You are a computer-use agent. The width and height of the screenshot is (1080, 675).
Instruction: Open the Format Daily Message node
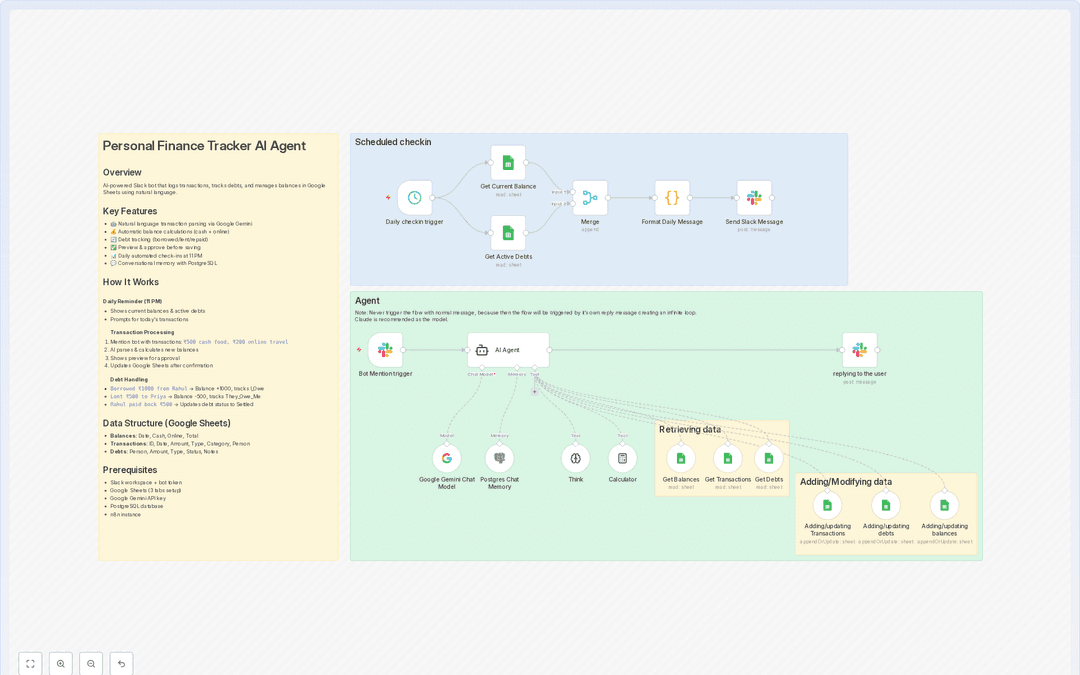point(671,196)
